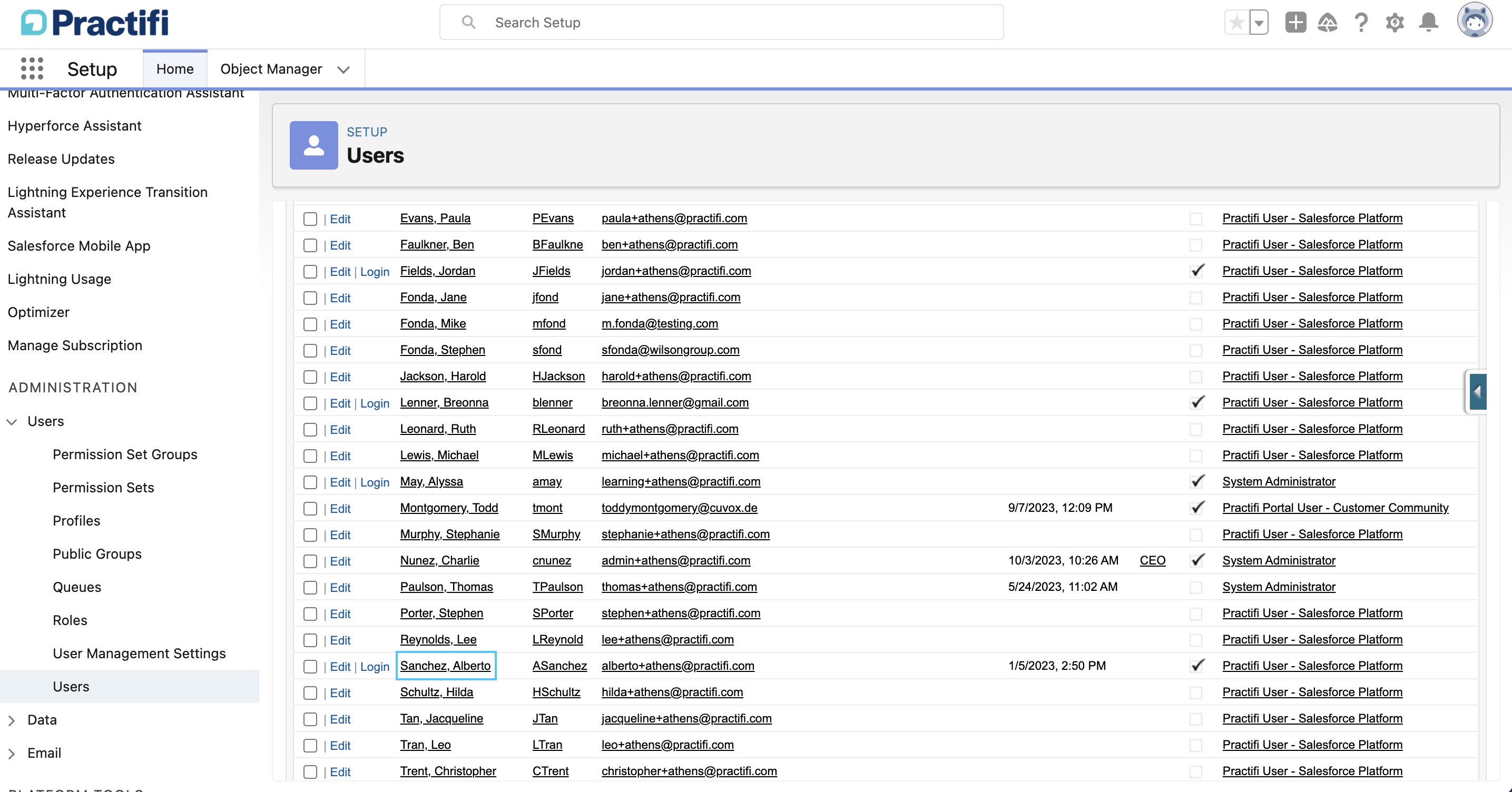Open the Setup gear icon
The image size is (1512, 792).
point(1395,22)
